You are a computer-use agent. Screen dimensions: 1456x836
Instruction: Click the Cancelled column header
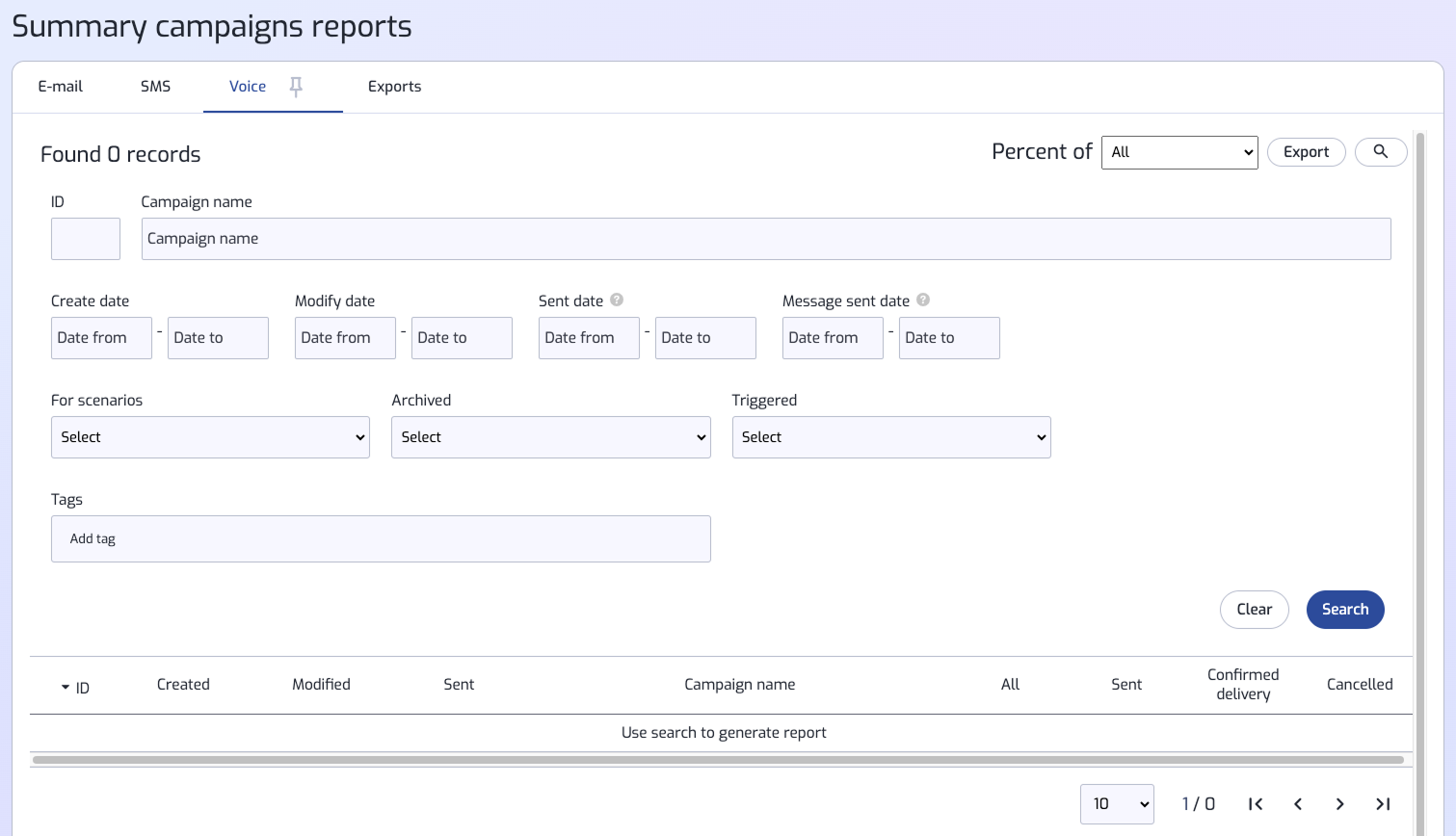coord(1360,685)
